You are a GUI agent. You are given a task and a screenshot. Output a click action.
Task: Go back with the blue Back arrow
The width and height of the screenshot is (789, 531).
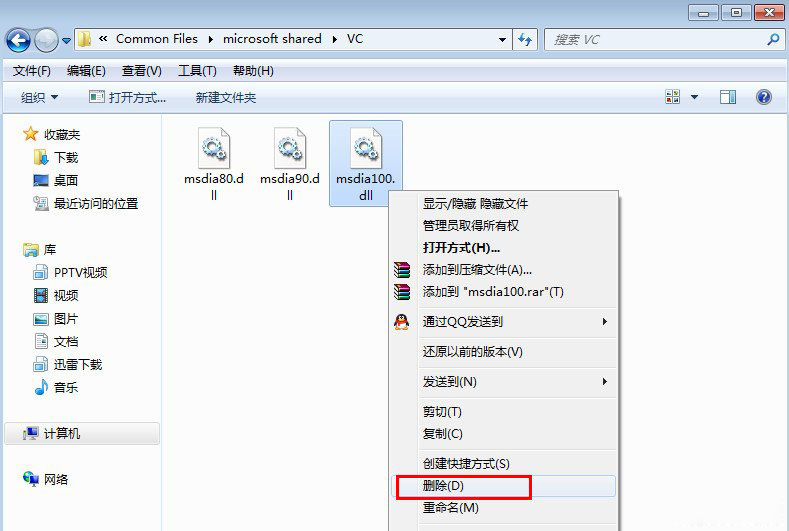coord(19,40)
